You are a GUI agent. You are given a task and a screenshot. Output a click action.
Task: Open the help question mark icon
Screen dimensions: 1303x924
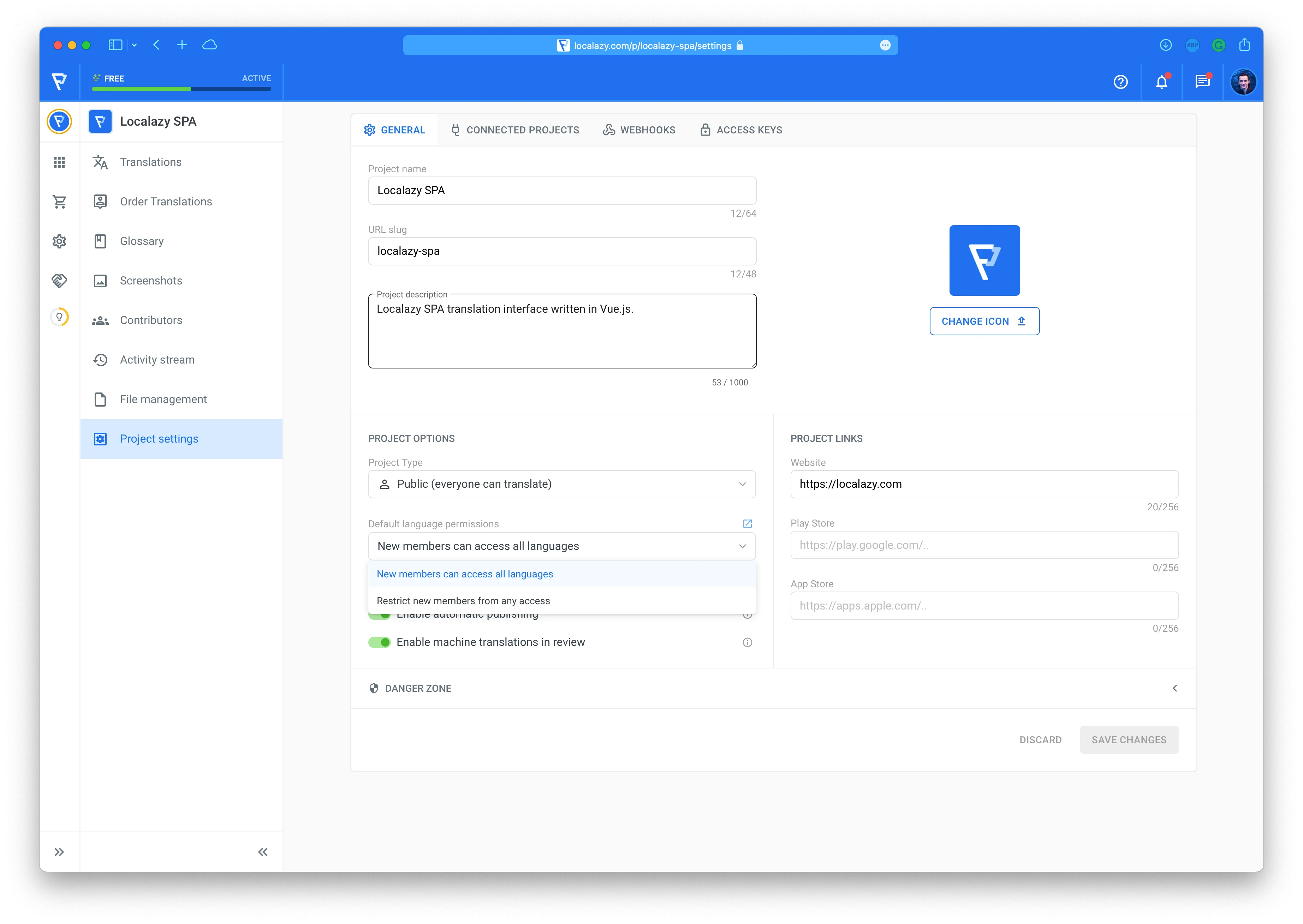1120,82
